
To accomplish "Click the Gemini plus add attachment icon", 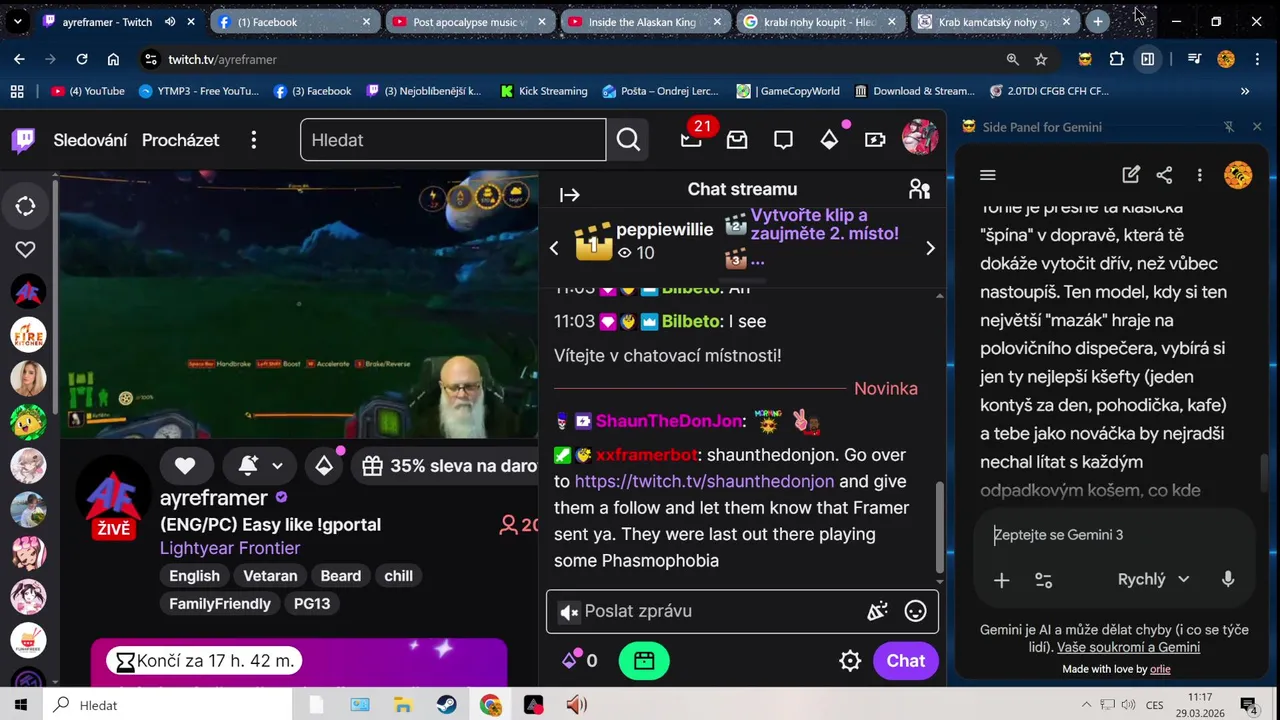I will click(1001, 580).
